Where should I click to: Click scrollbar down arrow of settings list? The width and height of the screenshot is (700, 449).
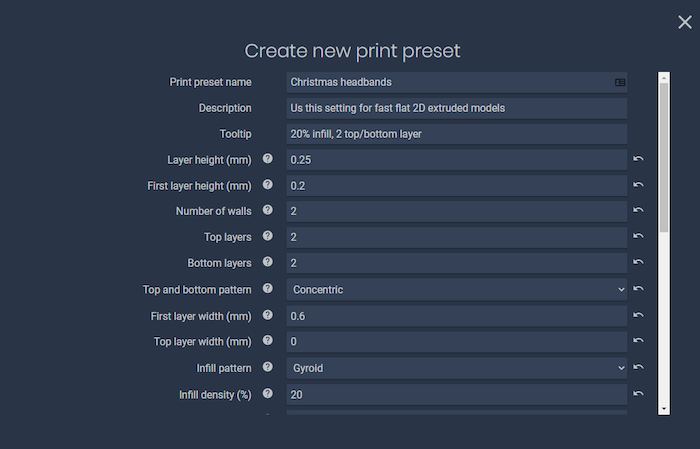pyautogui.click(x=664, y=409)
